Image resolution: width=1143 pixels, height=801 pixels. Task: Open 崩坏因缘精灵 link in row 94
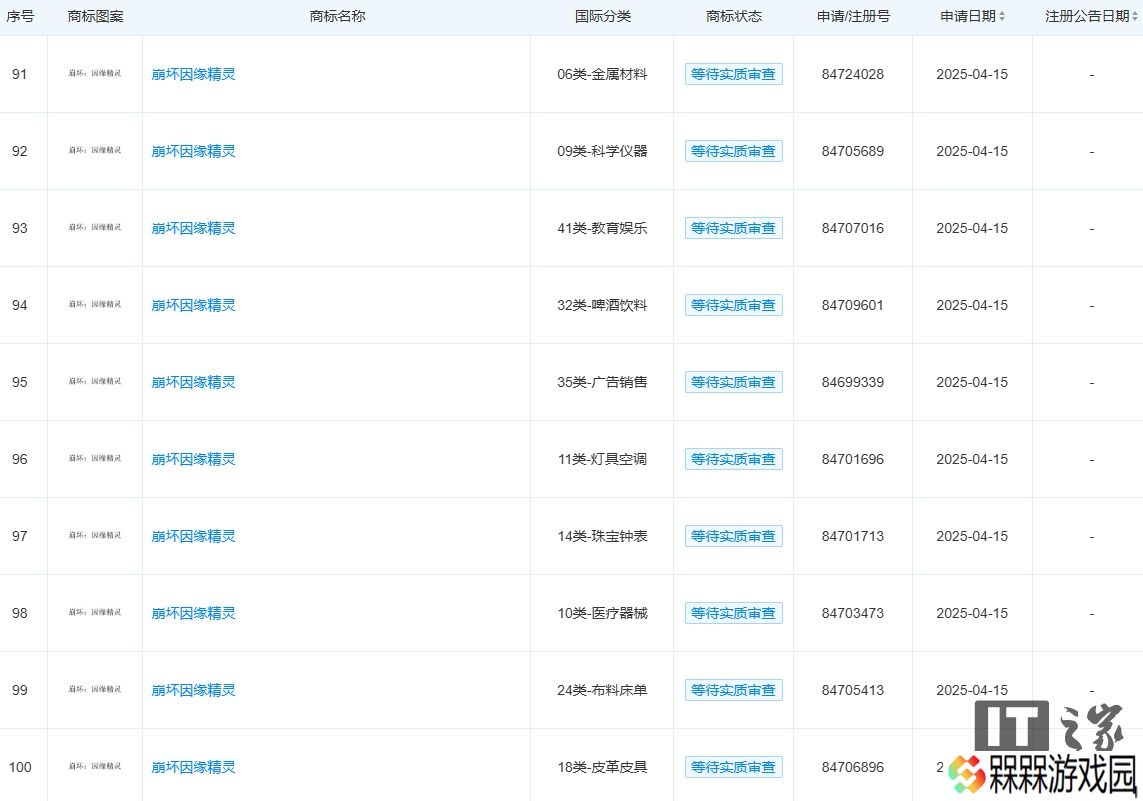(x=193, y=305)
